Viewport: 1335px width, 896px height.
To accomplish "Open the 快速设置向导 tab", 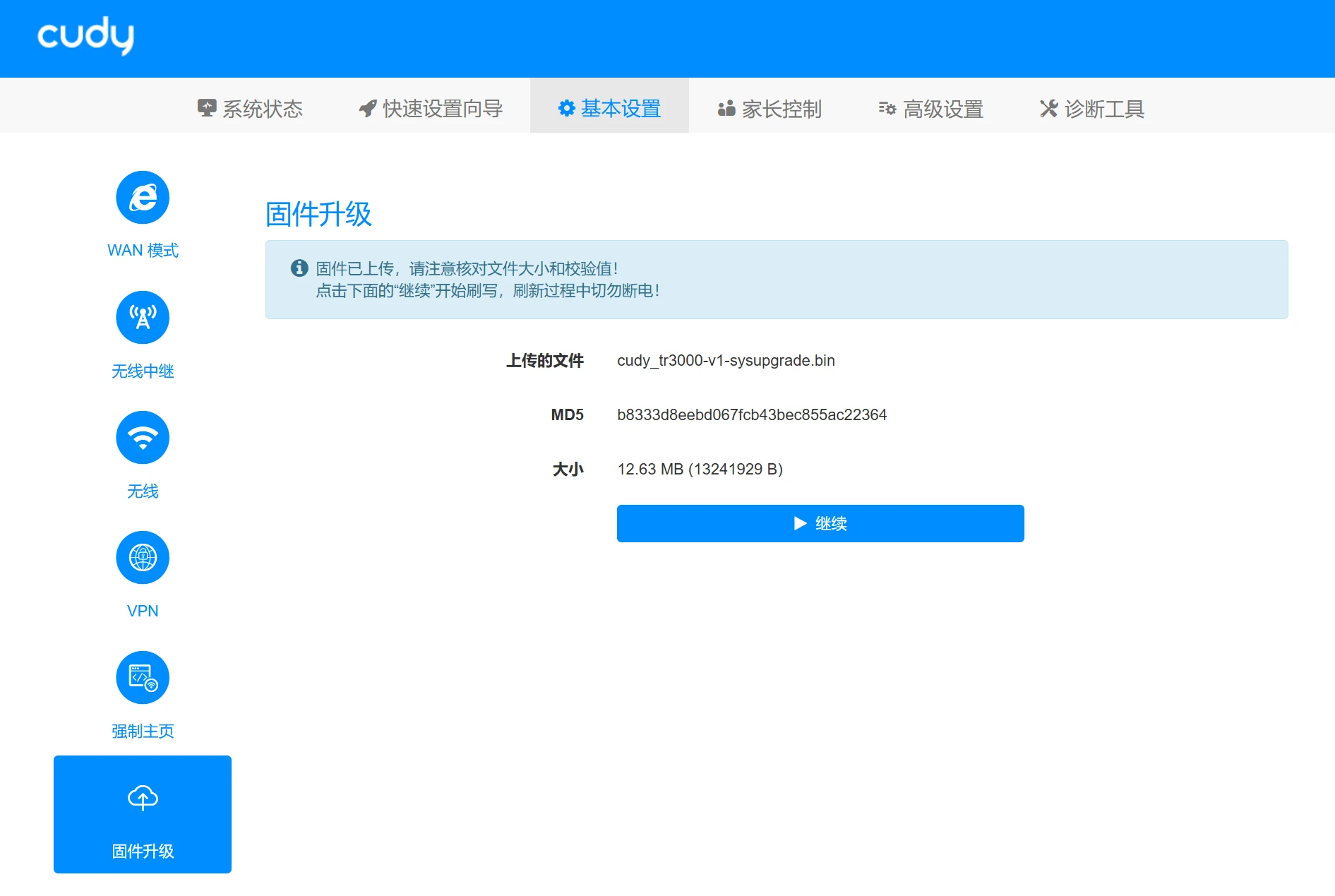I will (x=431, y=109).
